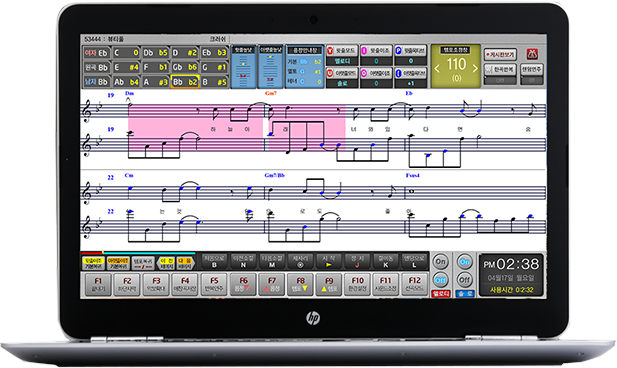This screenshot has height=368, width=617.
Task: Decrease tempo with the left arrow
Action: click(x=437, y=68)
